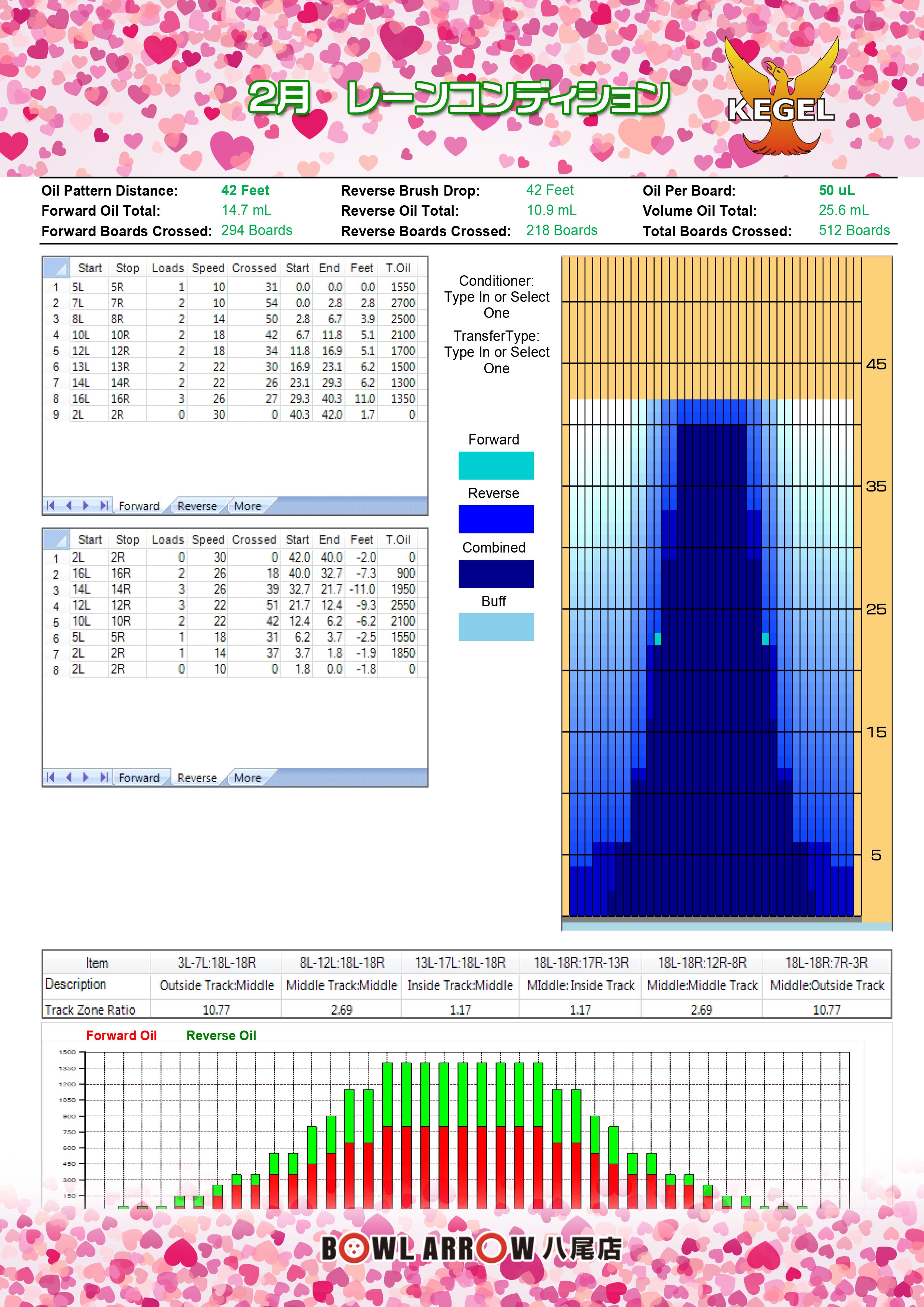Go to next sheet arrow in forward table
Viewport: 924px width, 1307px height.
(86, 506)
